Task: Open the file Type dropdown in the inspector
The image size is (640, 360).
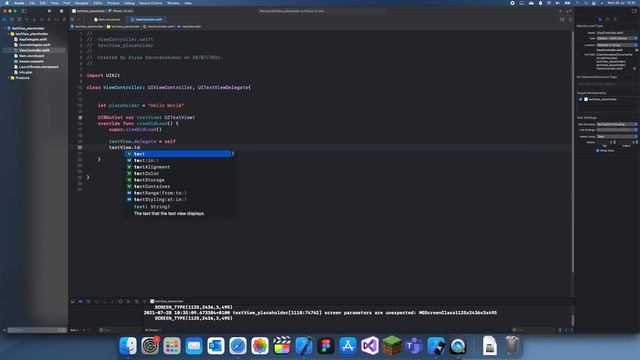Action: pos(617,38)
